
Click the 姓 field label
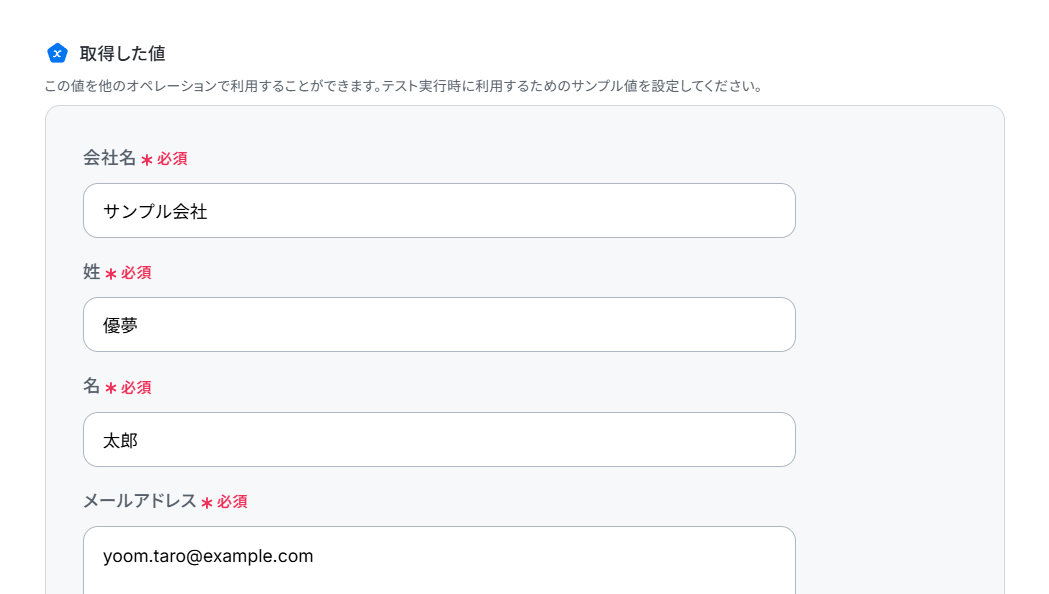[x=92, y=272]
